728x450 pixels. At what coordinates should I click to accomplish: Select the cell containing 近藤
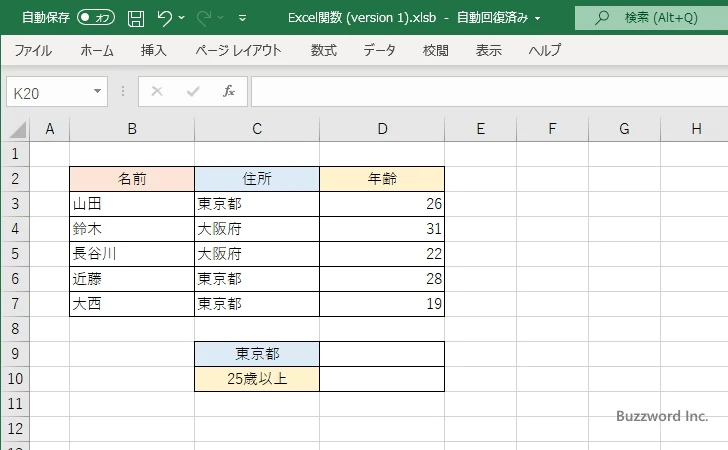point(132,279)
